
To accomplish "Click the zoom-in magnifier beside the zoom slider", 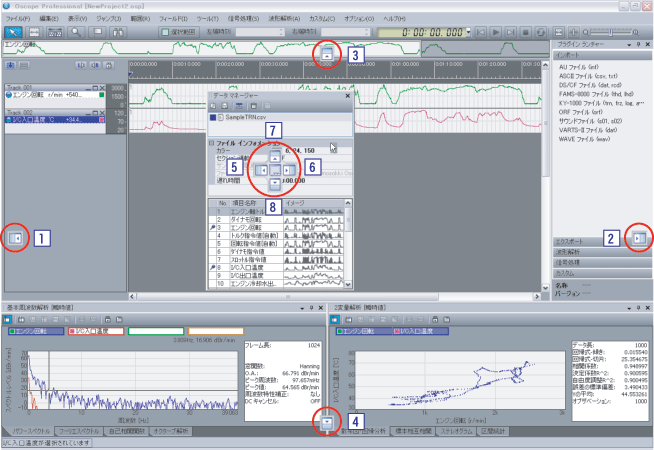I will click(636, 32).
